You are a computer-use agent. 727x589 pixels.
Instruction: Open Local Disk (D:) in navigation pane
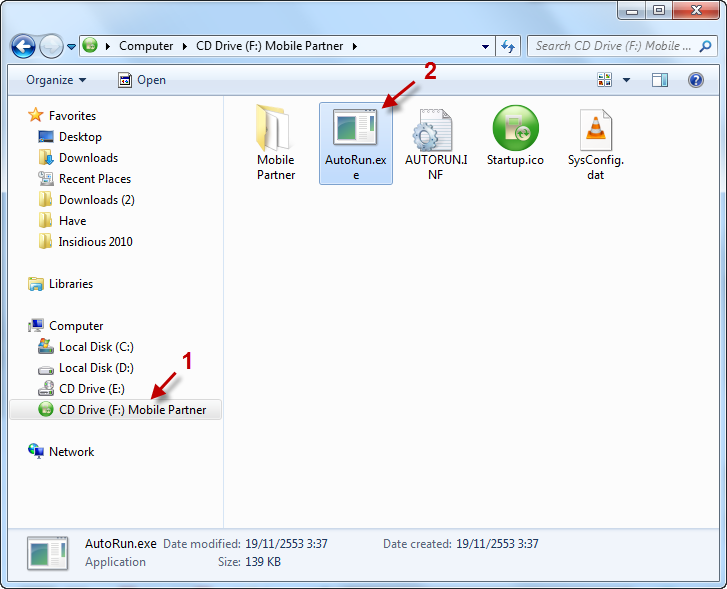click(96, 368)
